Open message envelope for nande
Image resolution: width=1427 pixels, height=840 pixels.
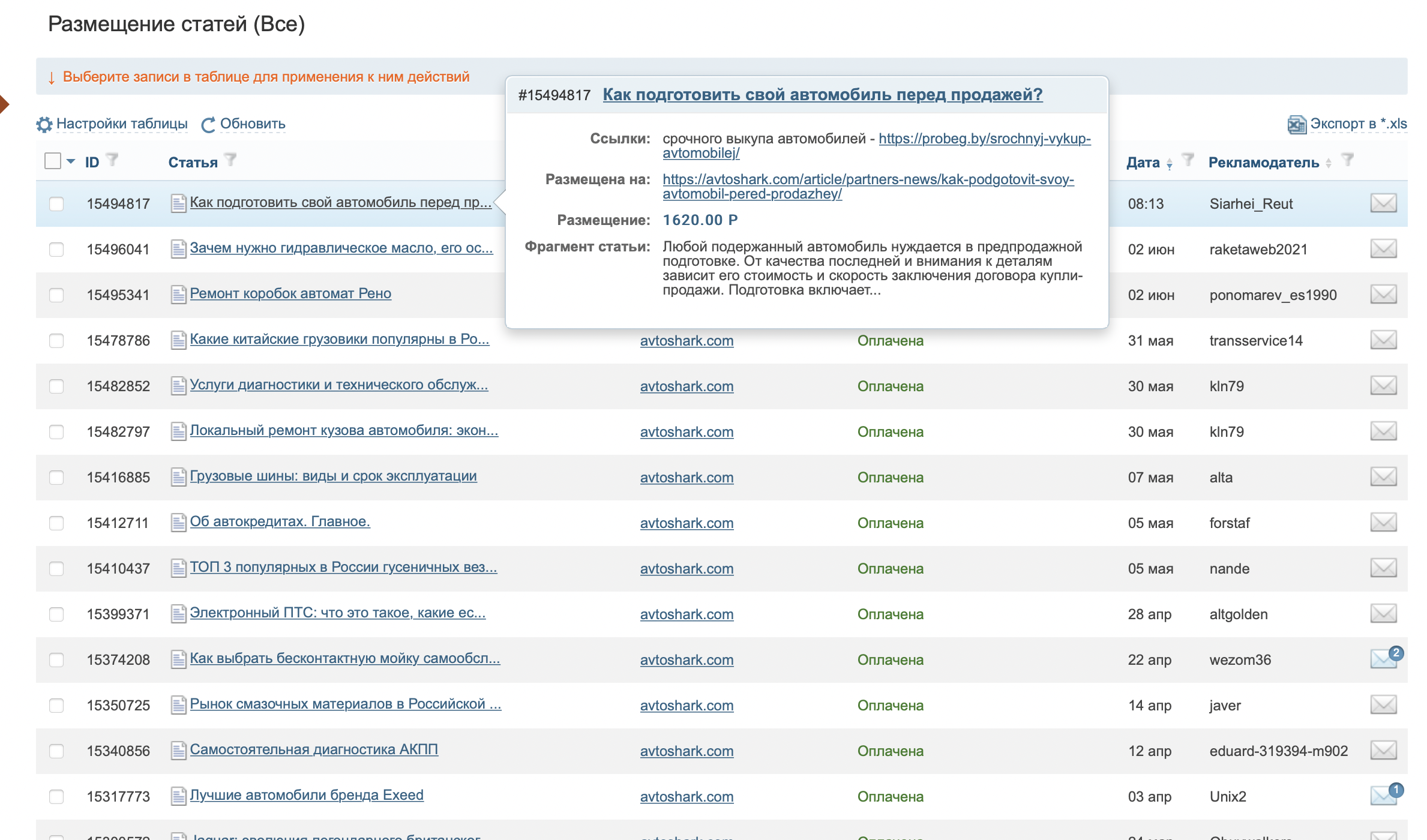click(1384, 568)
